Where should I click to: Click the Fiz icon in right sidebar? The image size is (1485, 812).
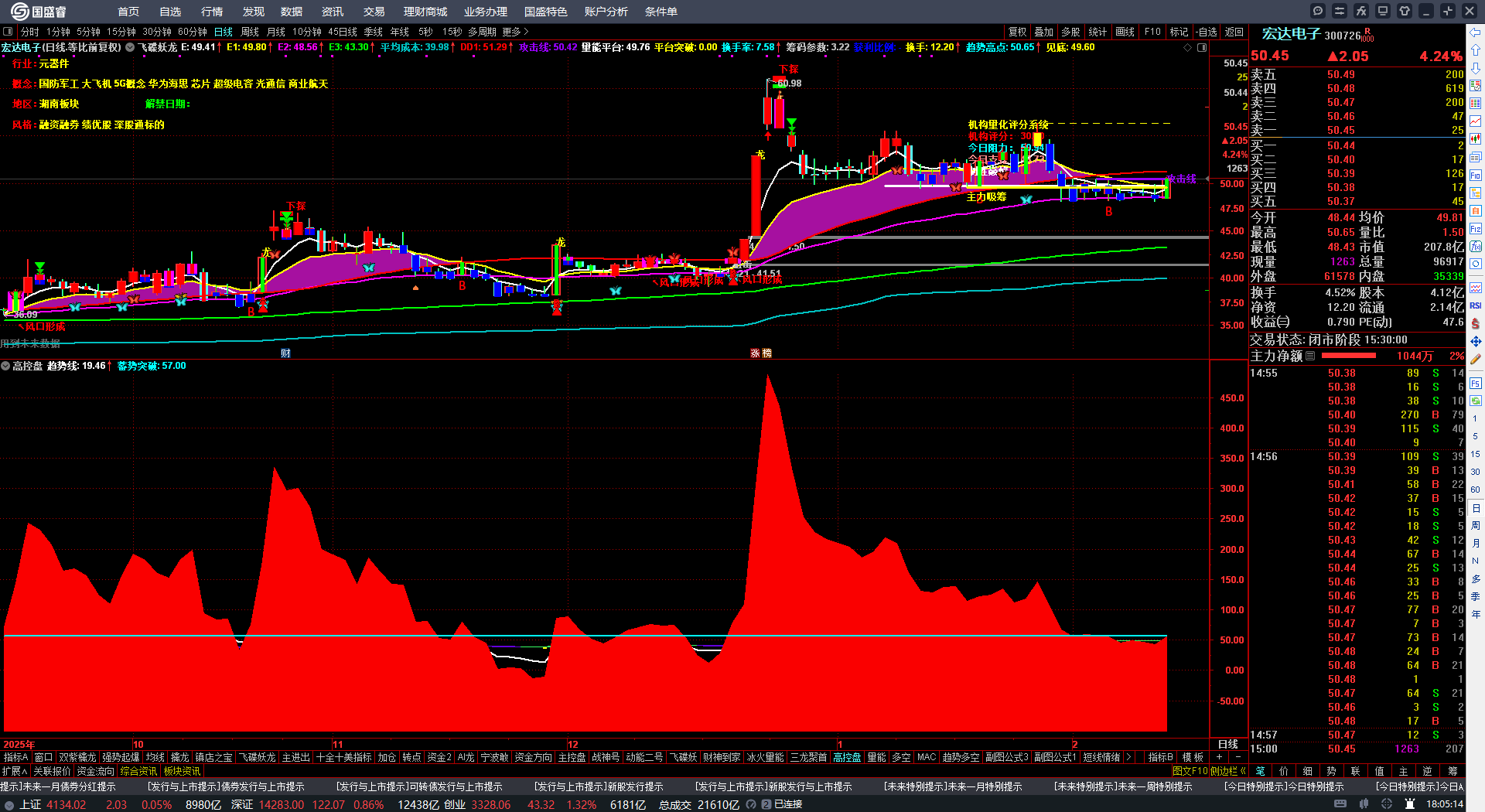[1476, 229]
